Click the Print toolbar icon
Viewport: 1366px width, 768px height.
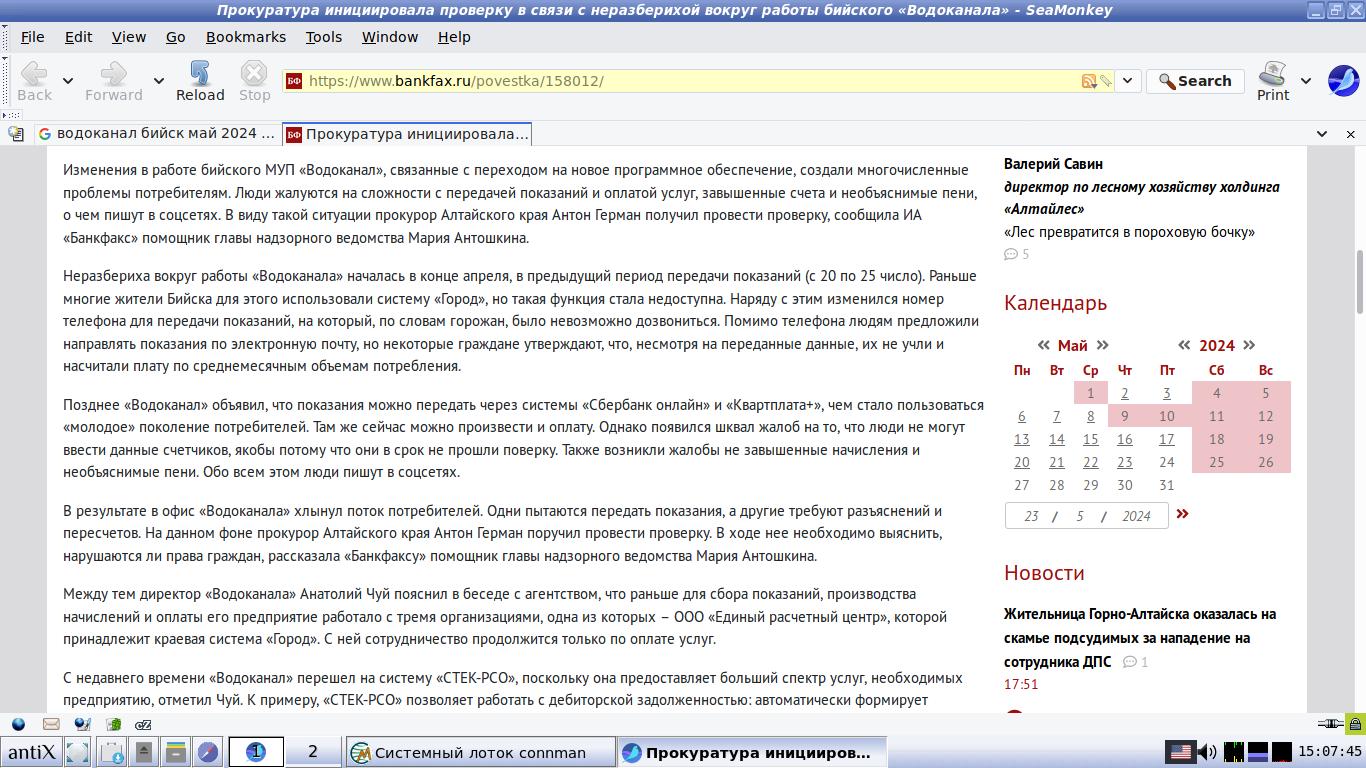point(1272,80)
